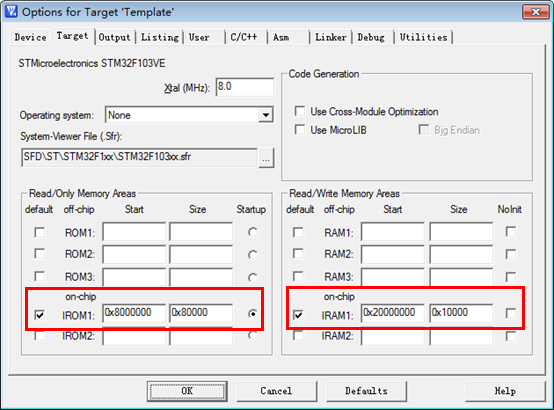Open the Listing tab
This screenshot has height=410, width=554.
[x=160, y=37]
